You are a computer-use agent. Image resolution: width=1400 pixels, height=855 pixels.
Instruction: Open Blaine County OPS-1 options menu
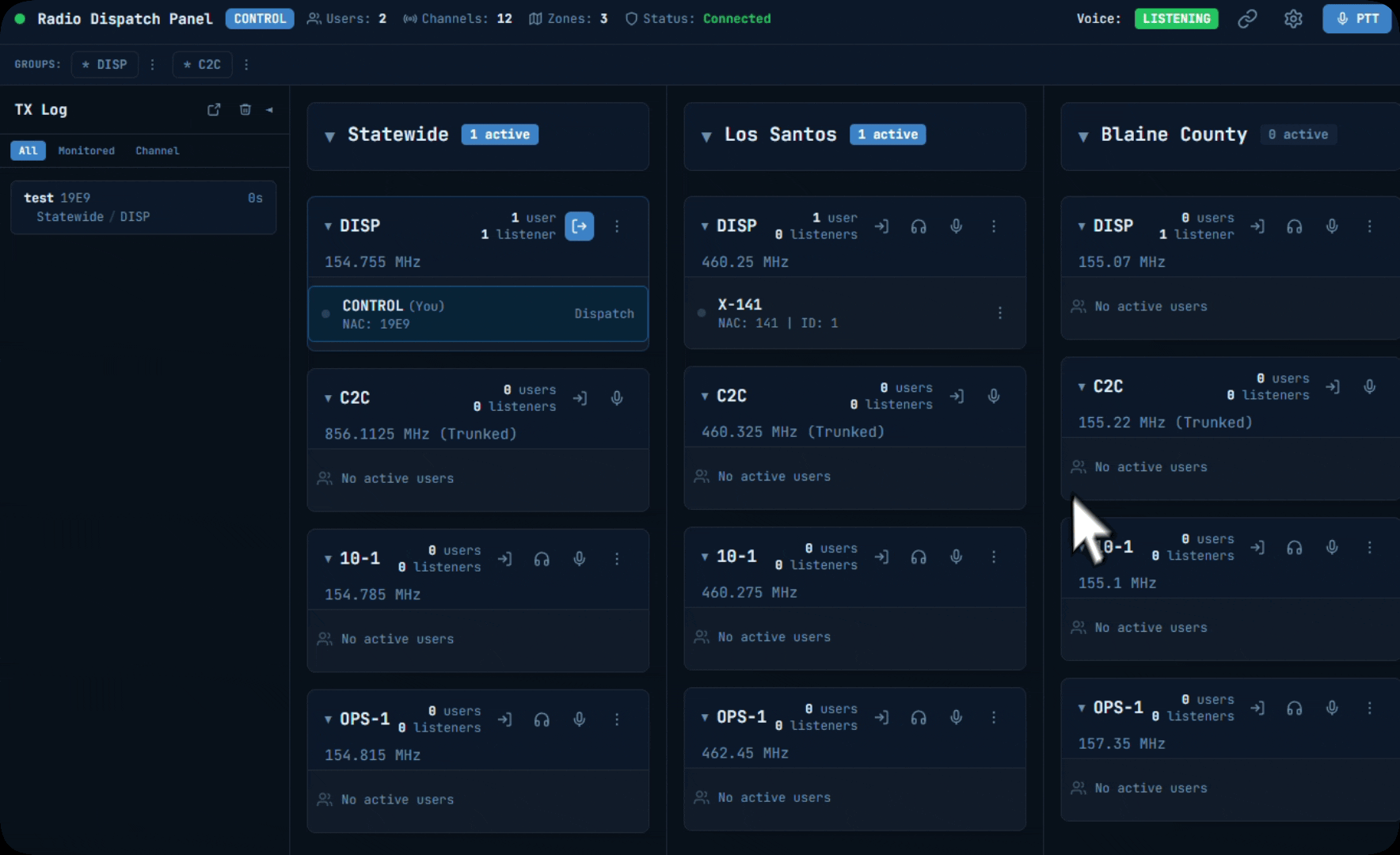pyautogui.click(x=1370, y=708)
